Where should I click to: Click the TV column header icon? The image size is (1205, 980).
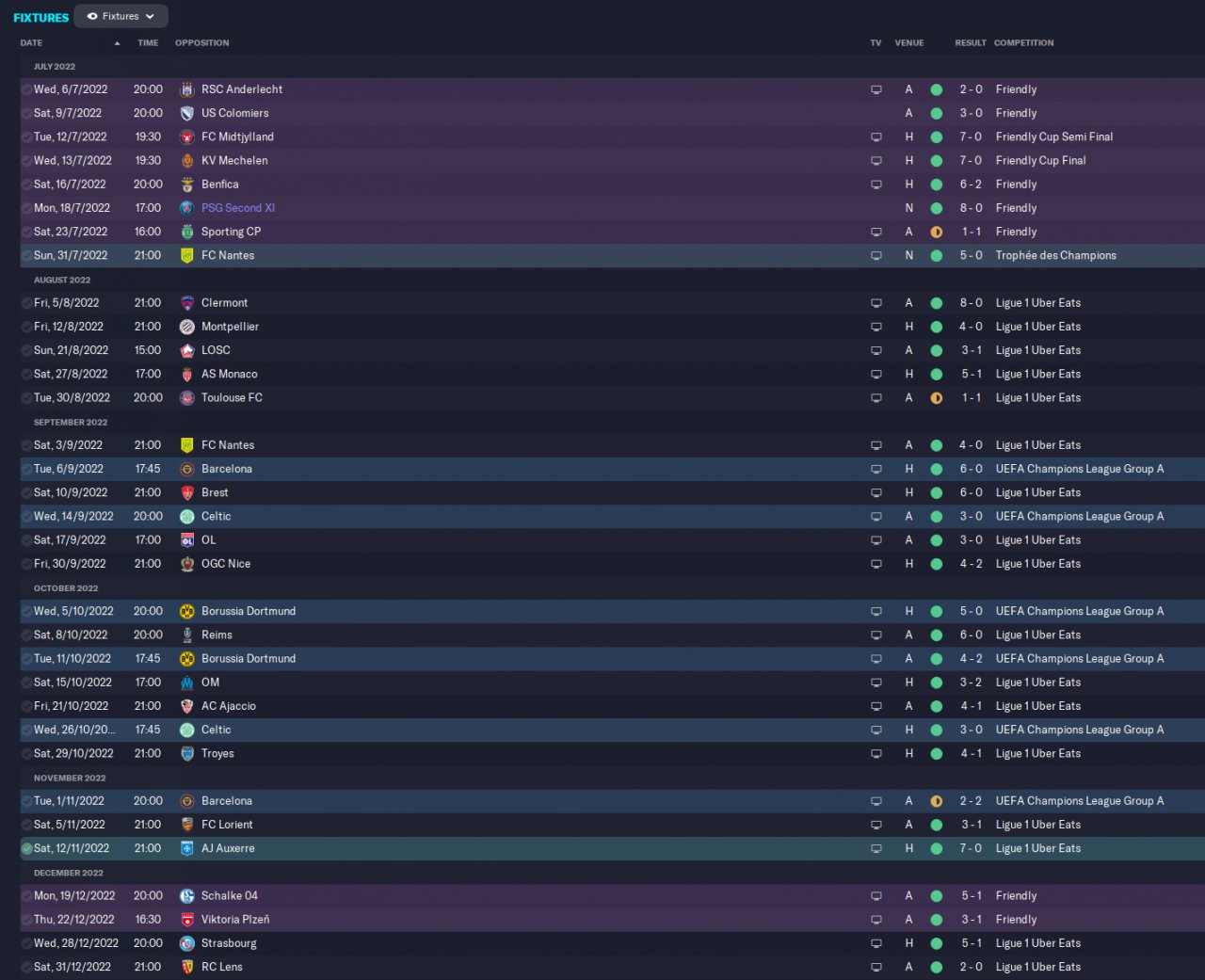point(876,43)
